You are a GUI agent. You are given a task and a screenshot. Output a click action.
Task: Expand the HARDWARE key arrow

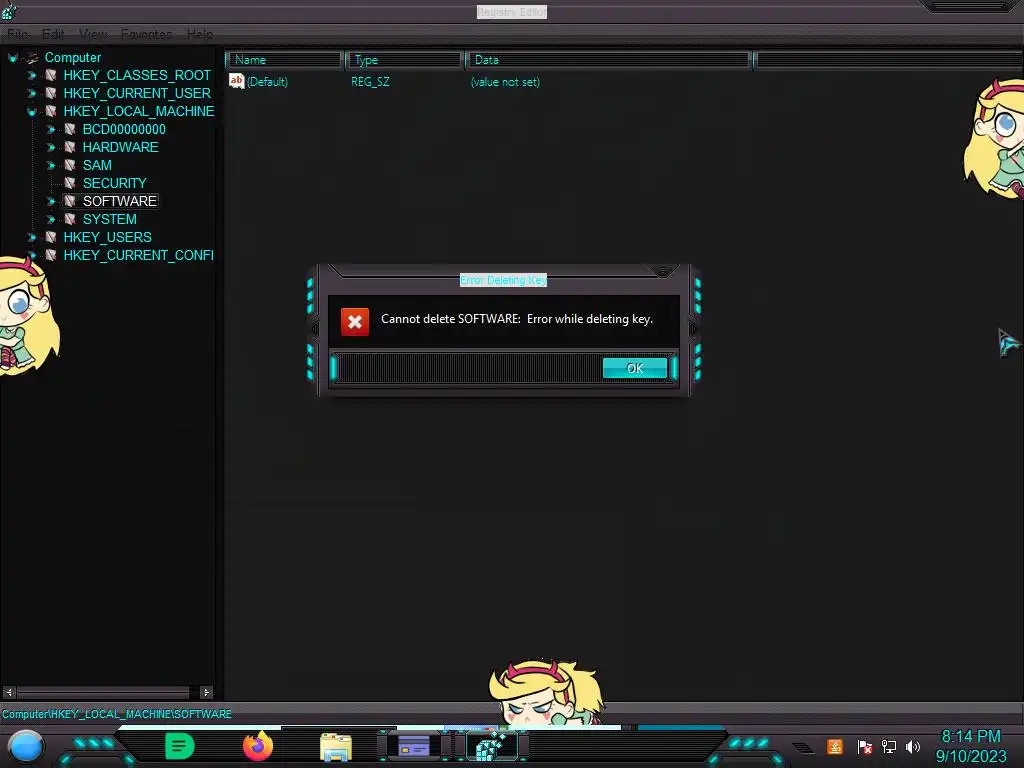pos(51,148)
